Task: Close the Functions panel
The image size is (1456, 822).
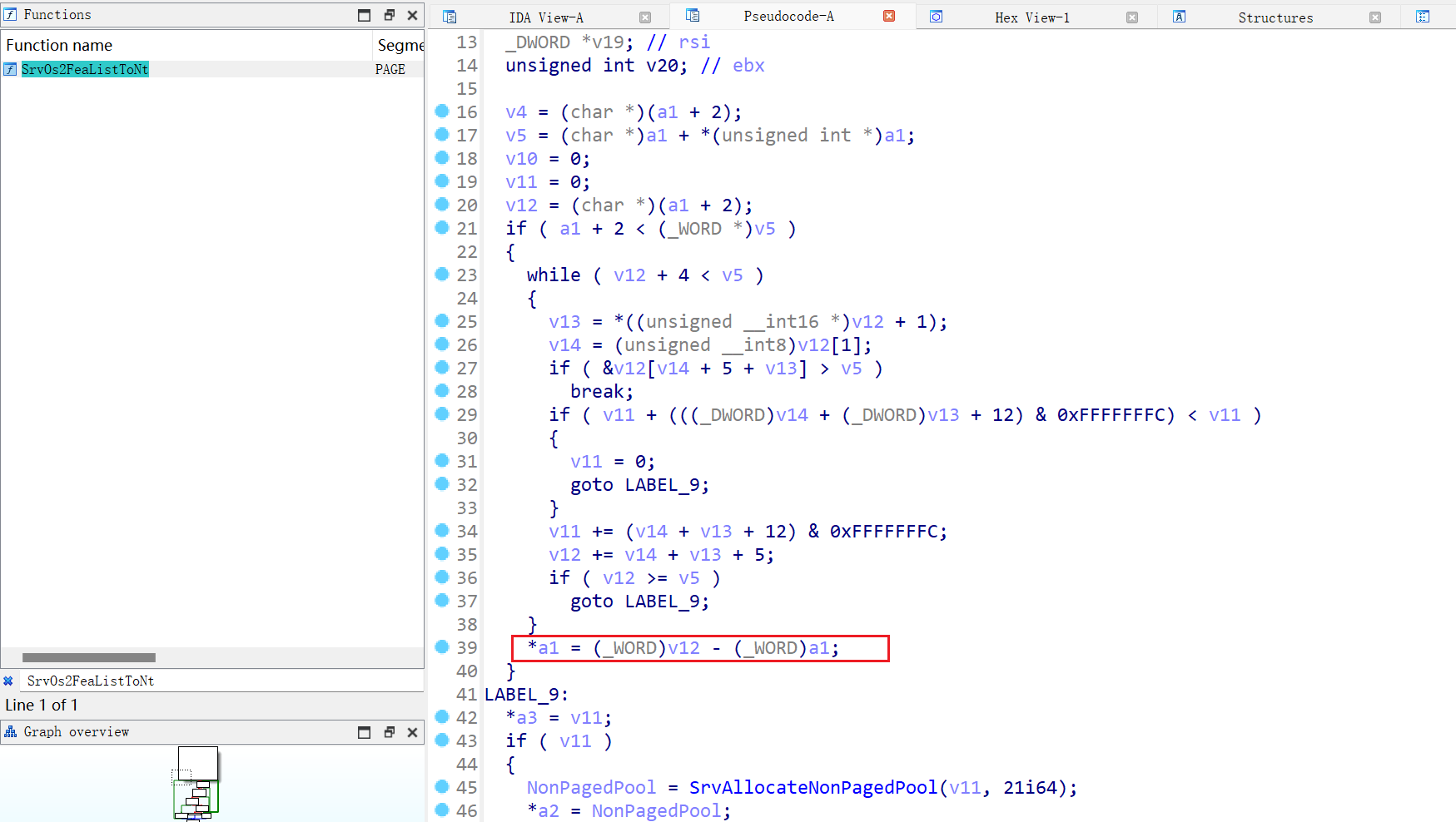Action: point(412,15)
